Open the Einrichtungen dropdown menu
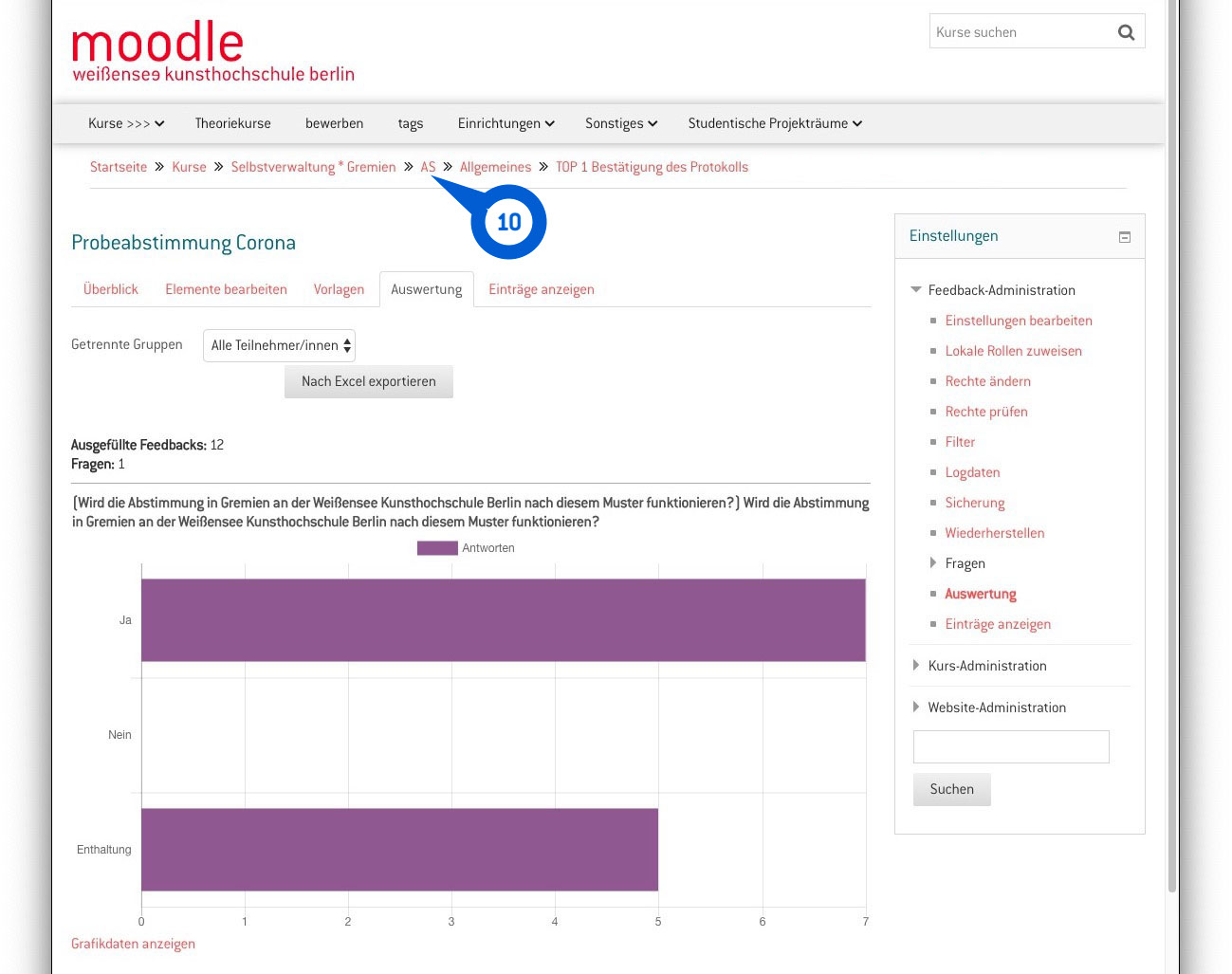Image resolution: width=1232 pixels, height=974 pixels. [506, 123]
